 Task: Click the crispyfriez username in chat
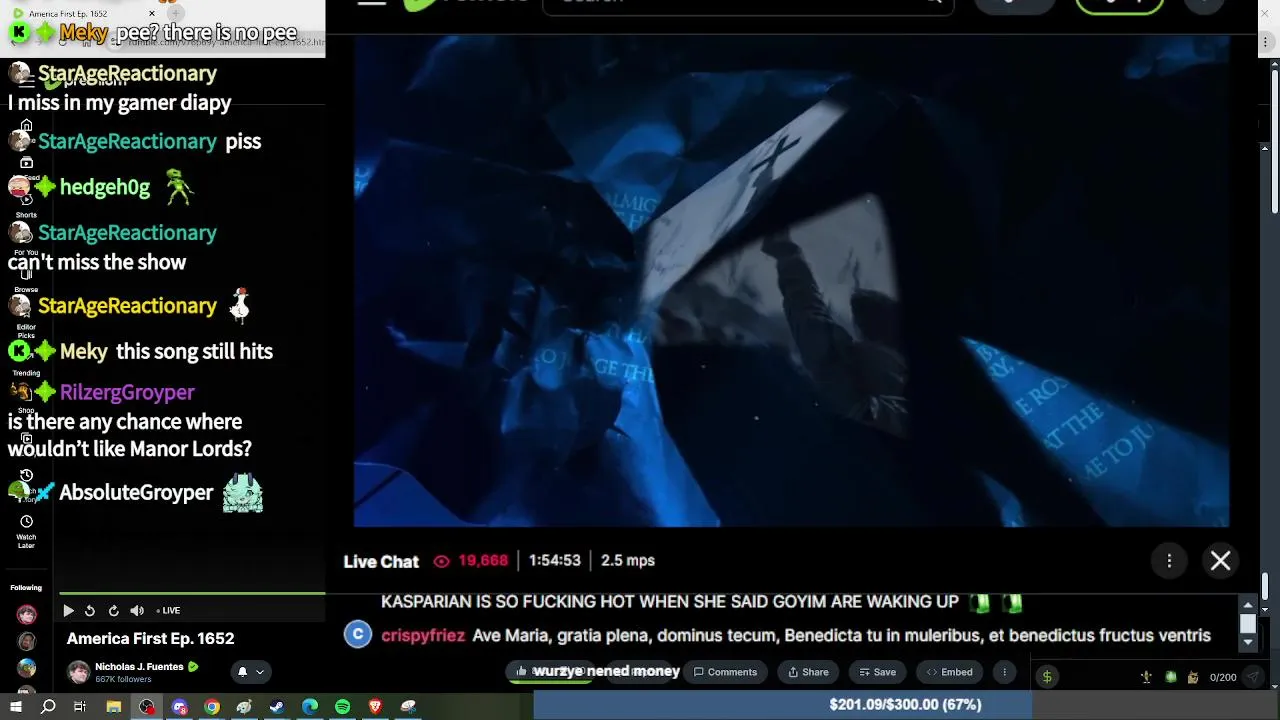[x=423, y=636]
